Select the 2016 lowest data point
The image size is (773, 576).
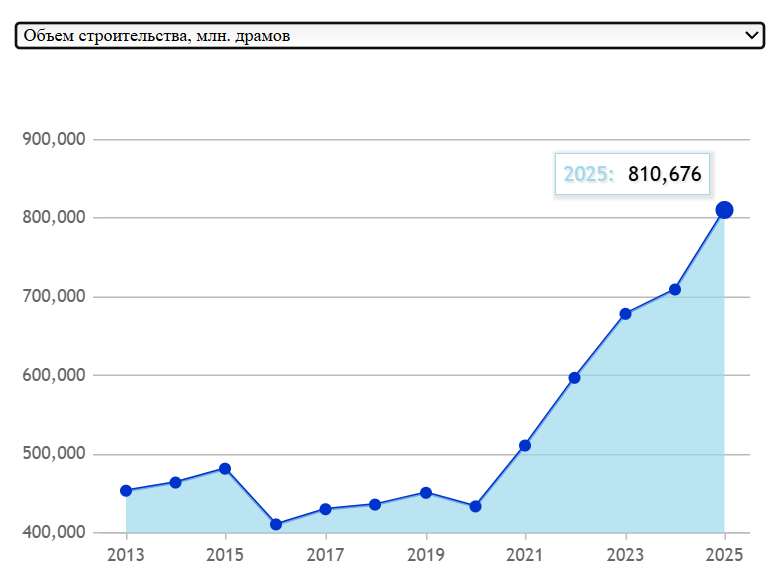click(276, 525)
